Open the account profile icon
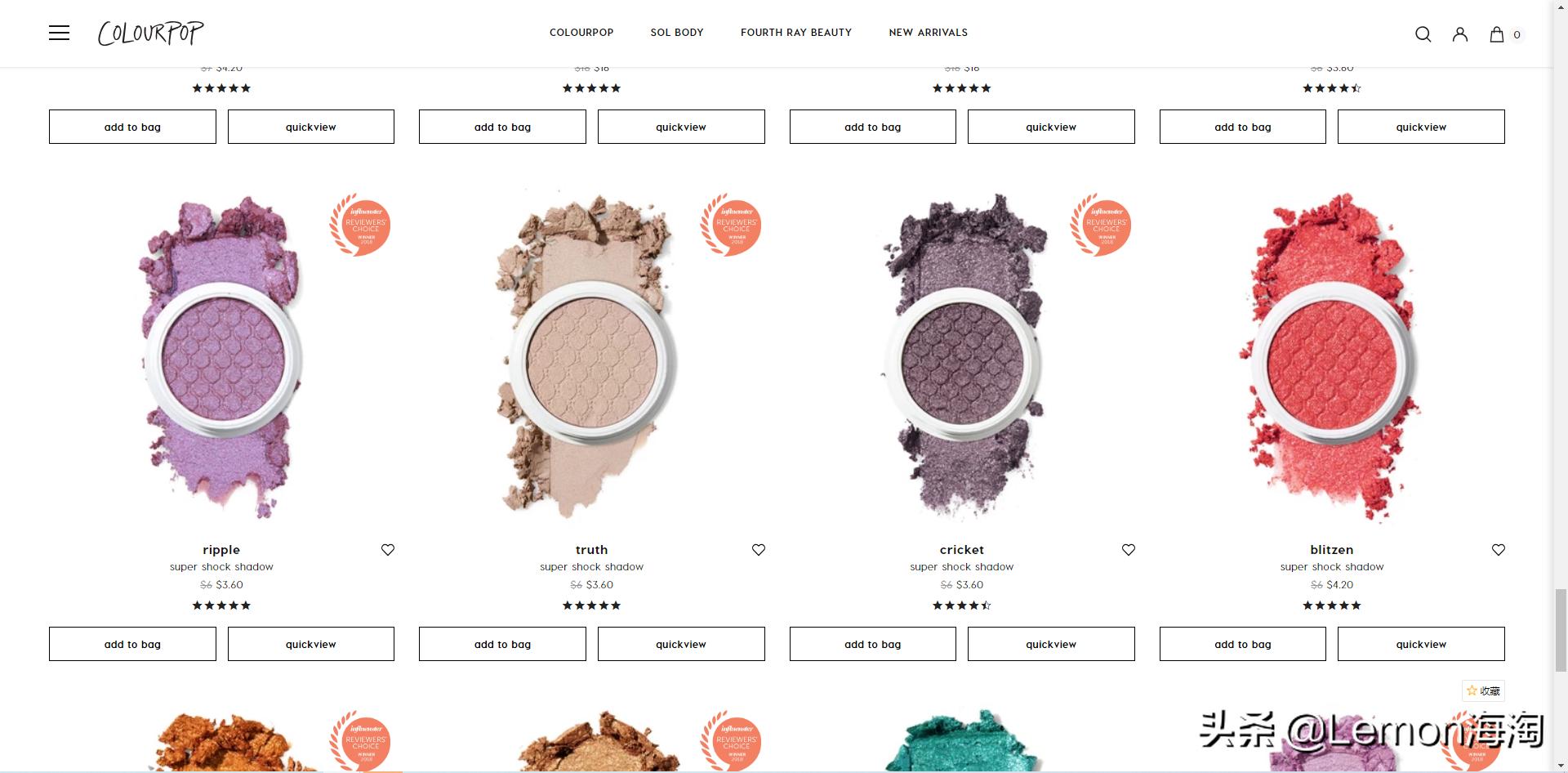1568x773 pixels. [1460, 34]
